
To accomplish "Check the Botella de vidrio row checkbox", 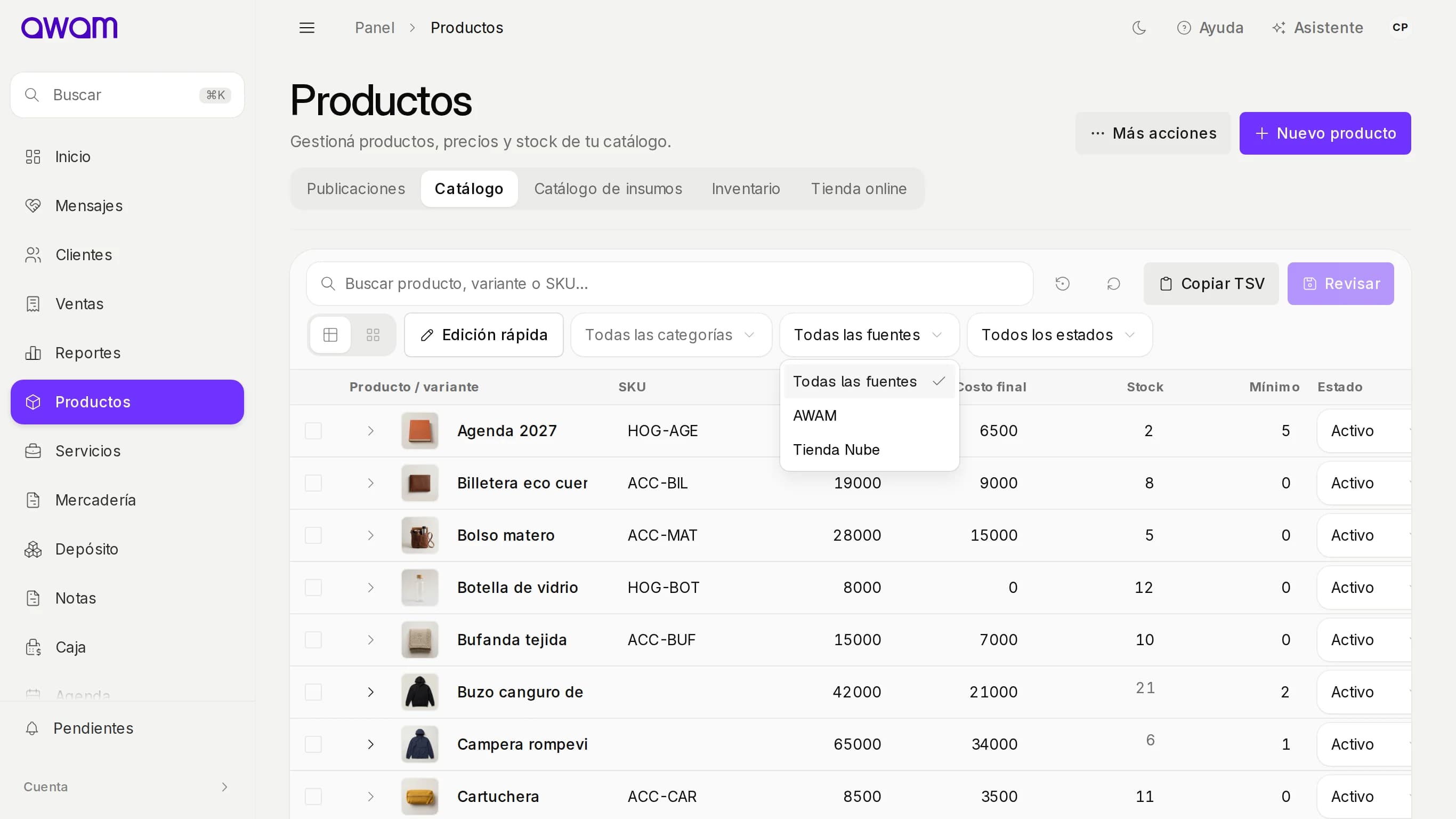I will click(313, 588).
